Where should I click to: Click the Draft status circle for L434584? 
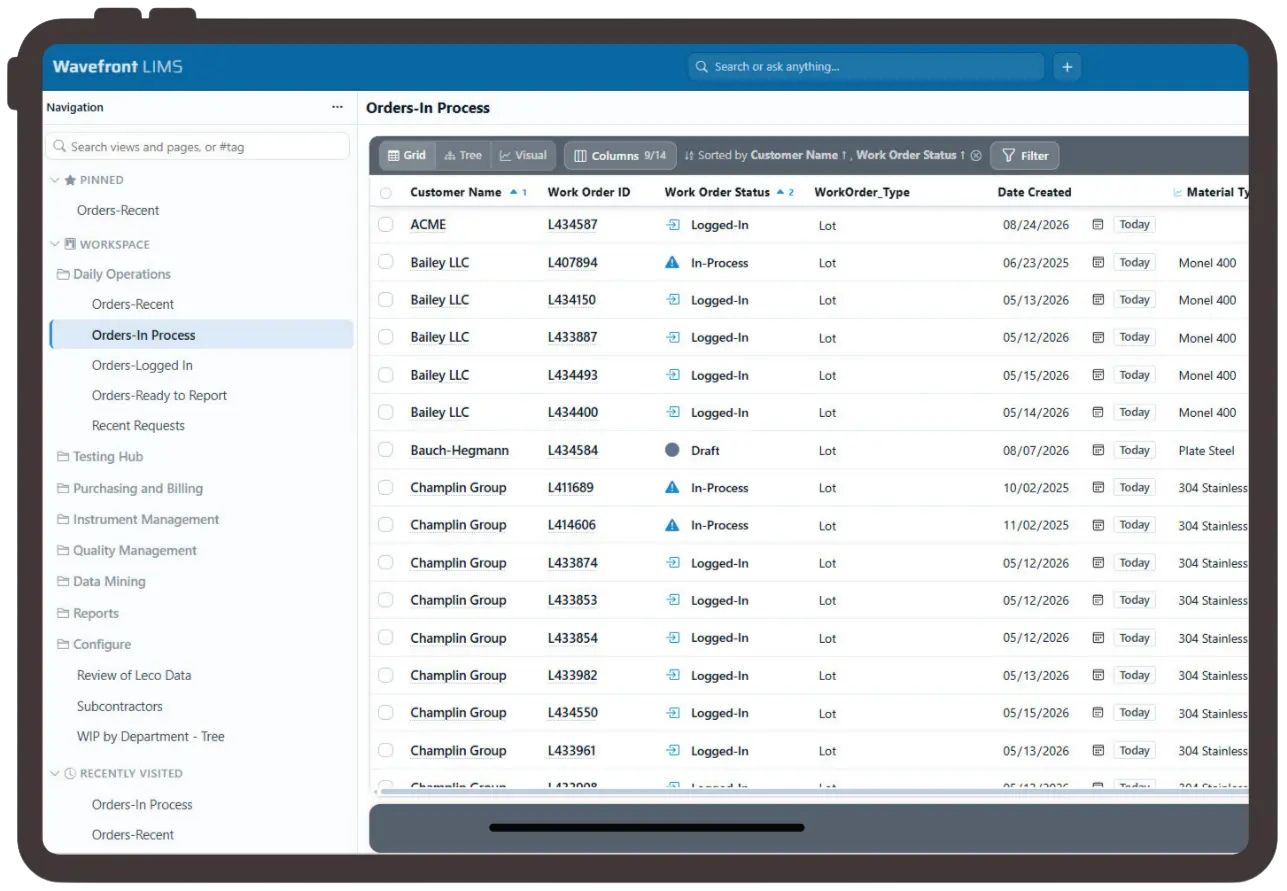pyautogui.click(x=673, y=450)
